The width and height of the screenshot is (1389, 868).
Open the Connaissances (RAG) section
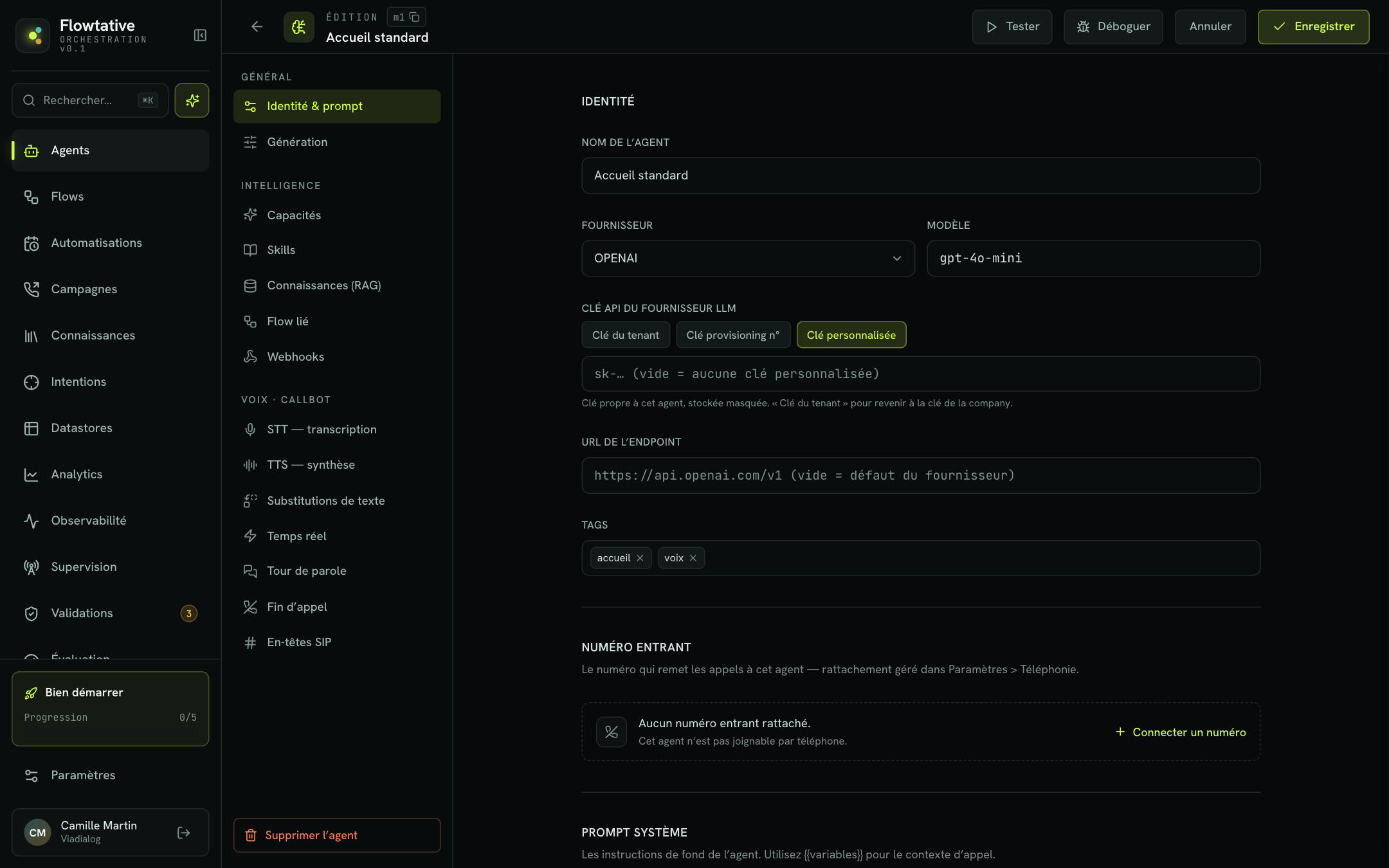point(337,285)
